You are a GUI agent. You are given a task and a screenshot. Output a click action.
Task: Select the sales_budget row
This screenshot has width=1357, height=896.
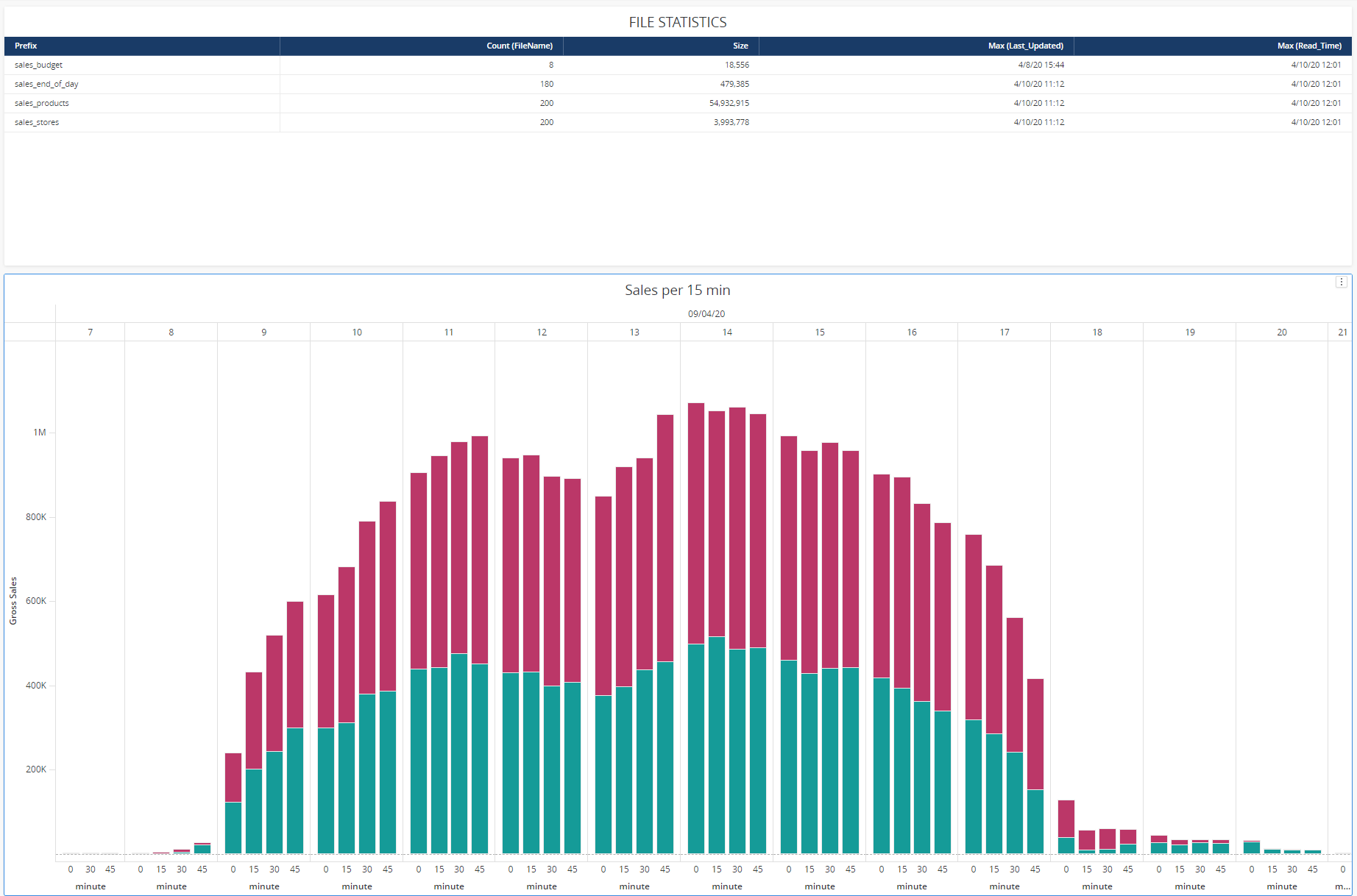(x=38, y=65)
